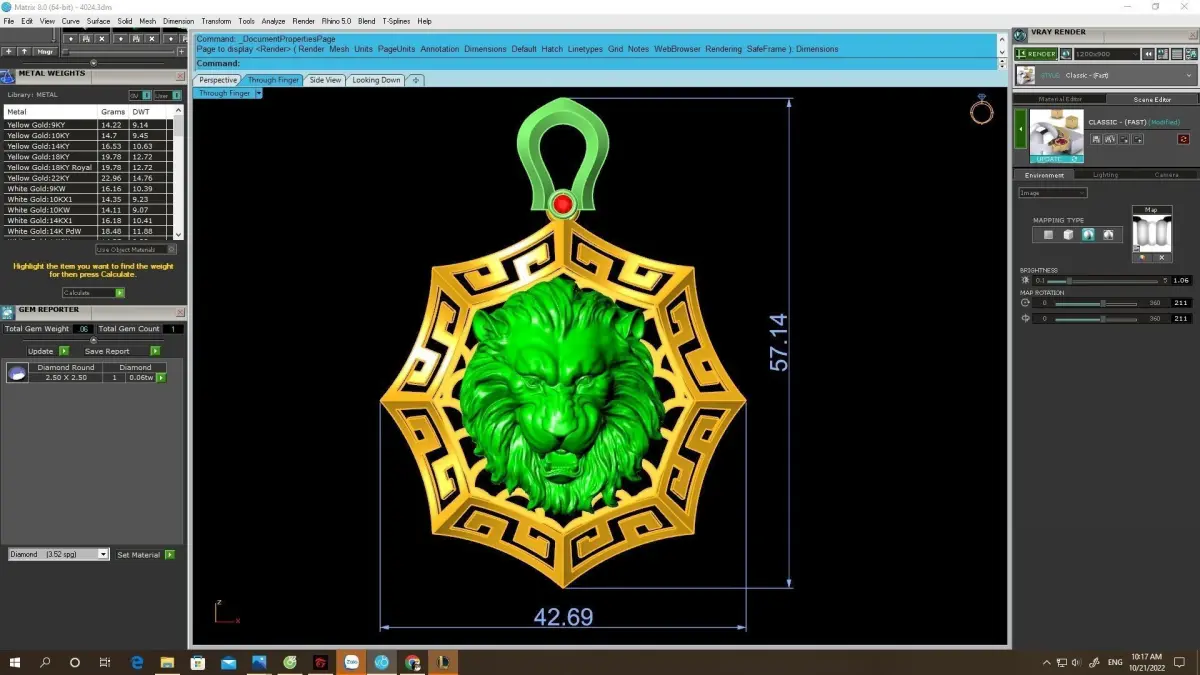Open the Image environment type dropdown
This screenshot has height=675, width=1200.
[1052, 193]
